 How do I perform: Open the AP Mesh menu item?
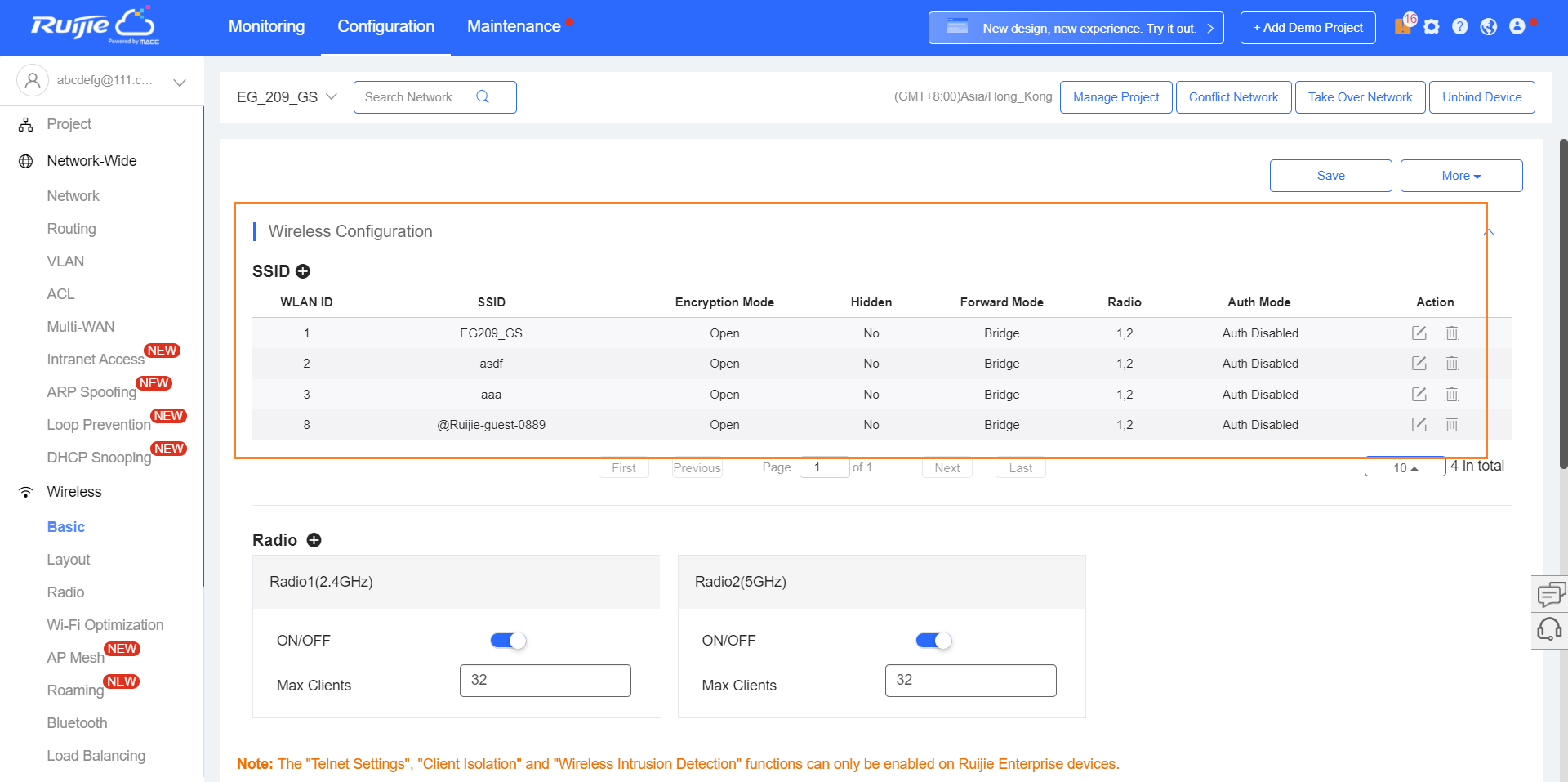pos(76,658)
